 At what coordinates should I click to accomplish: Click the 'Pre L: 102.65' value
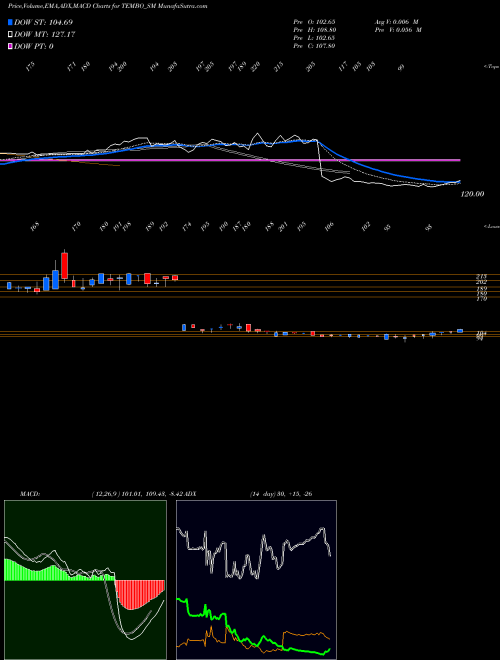(x=314, y=37)
